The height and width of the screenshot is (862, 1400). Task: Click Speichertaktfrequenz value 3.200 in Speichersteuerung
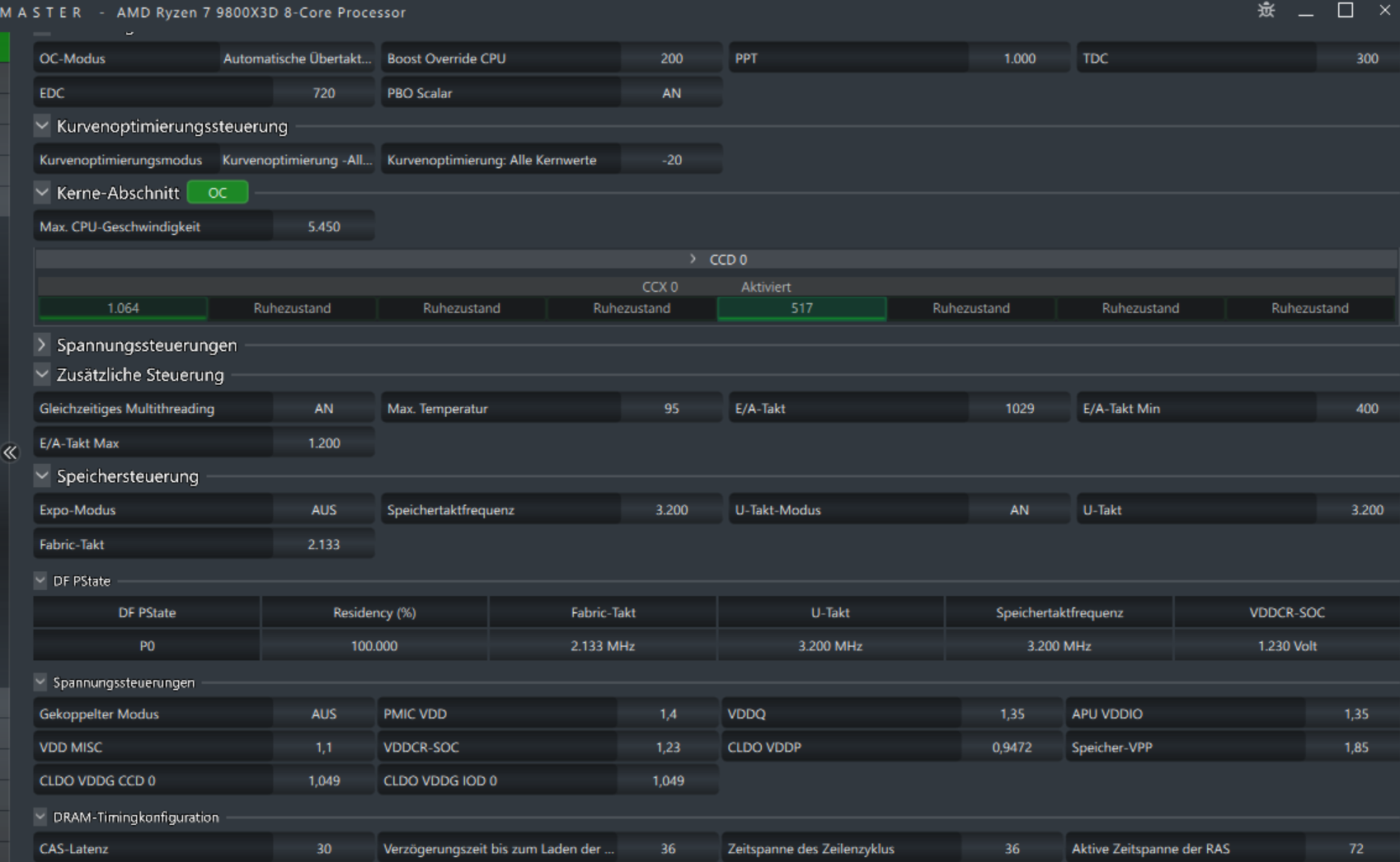click(671, 510)
